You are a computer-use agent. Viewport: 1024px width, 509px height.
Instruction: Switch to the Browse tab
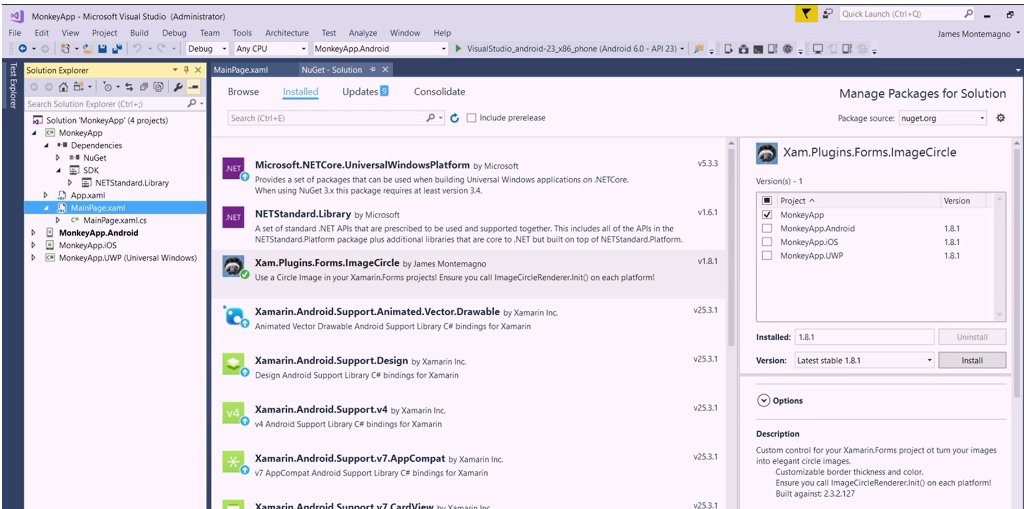tap(243, 91)
